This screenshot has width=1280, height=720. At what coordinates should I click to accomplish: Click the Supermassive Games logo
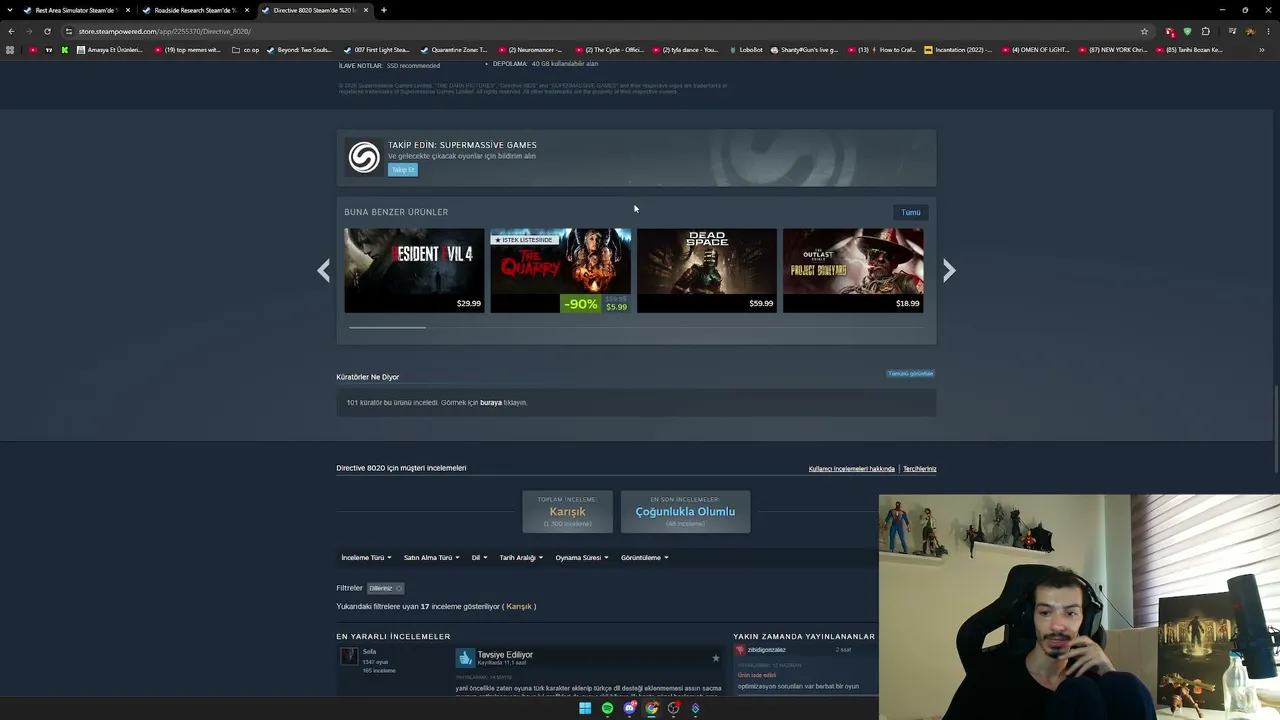tap(364, 157)
